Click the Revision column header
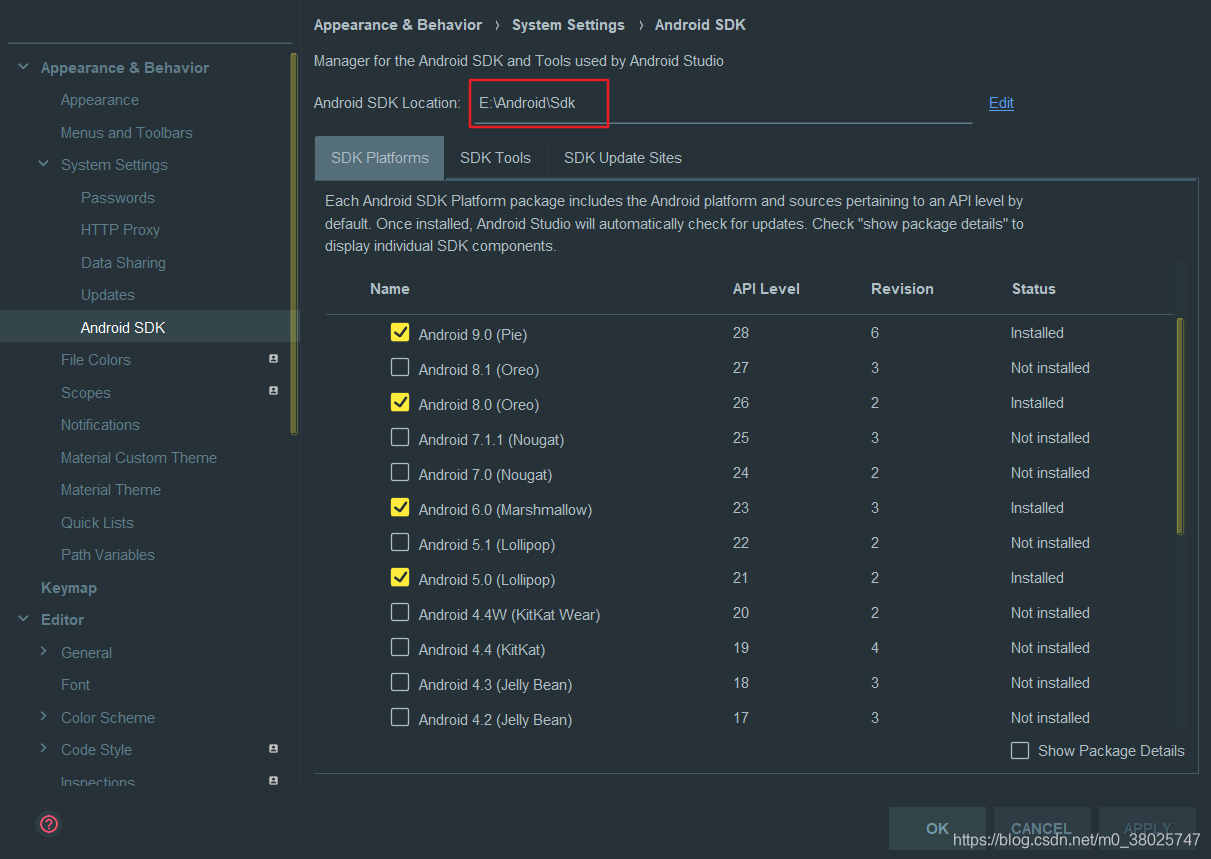This screenshot has height=859, width=1211. coord(902,288)
